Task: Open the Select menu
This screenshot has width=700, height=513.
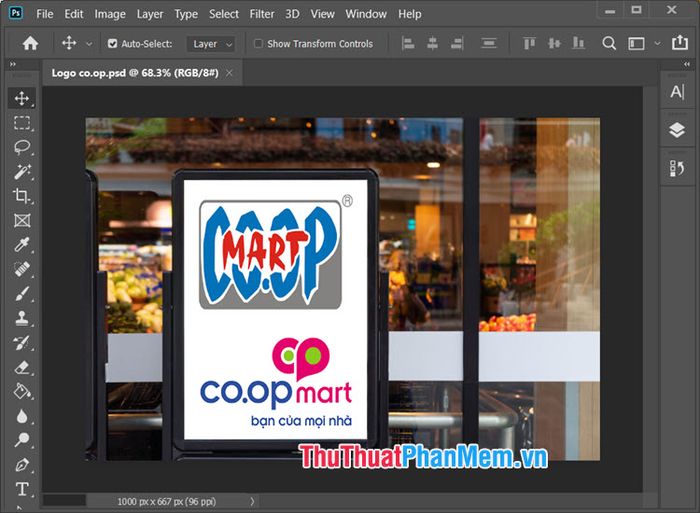Action: coord(224,14)
